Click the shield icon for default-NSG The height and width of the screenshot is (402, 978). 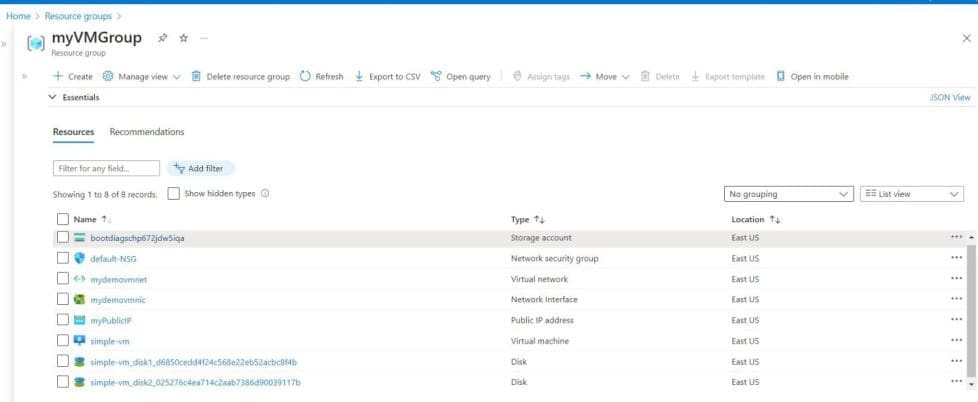click(x=79, y=258)
